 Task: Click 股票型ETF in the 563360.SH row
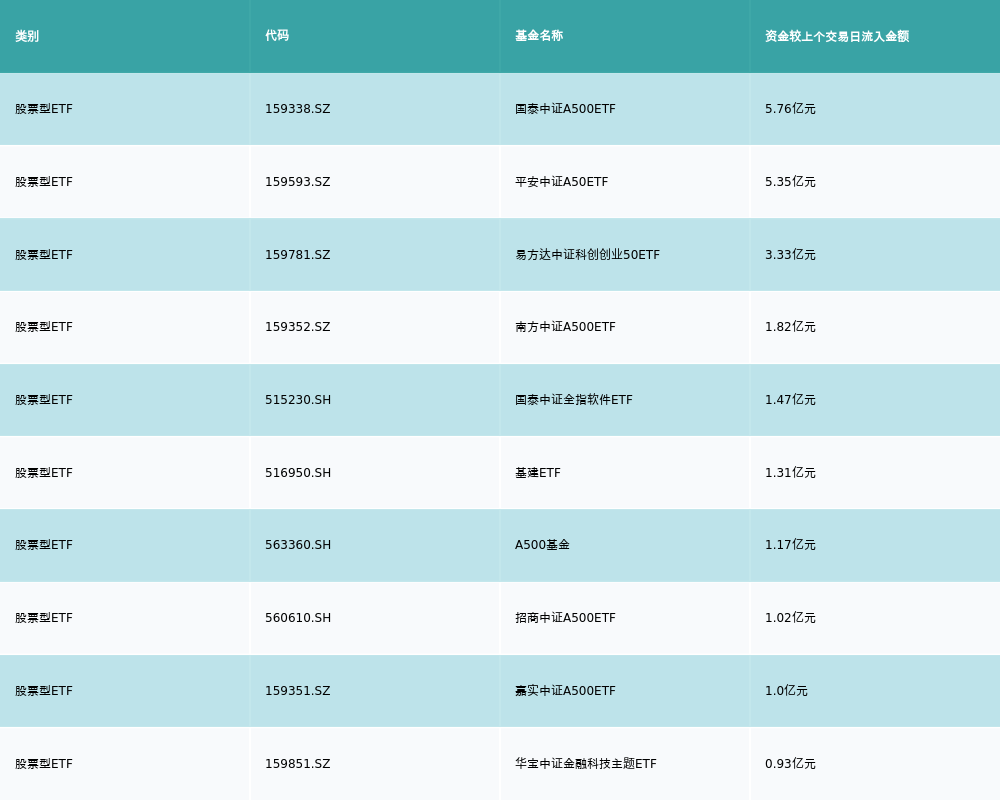pos(44,545)
